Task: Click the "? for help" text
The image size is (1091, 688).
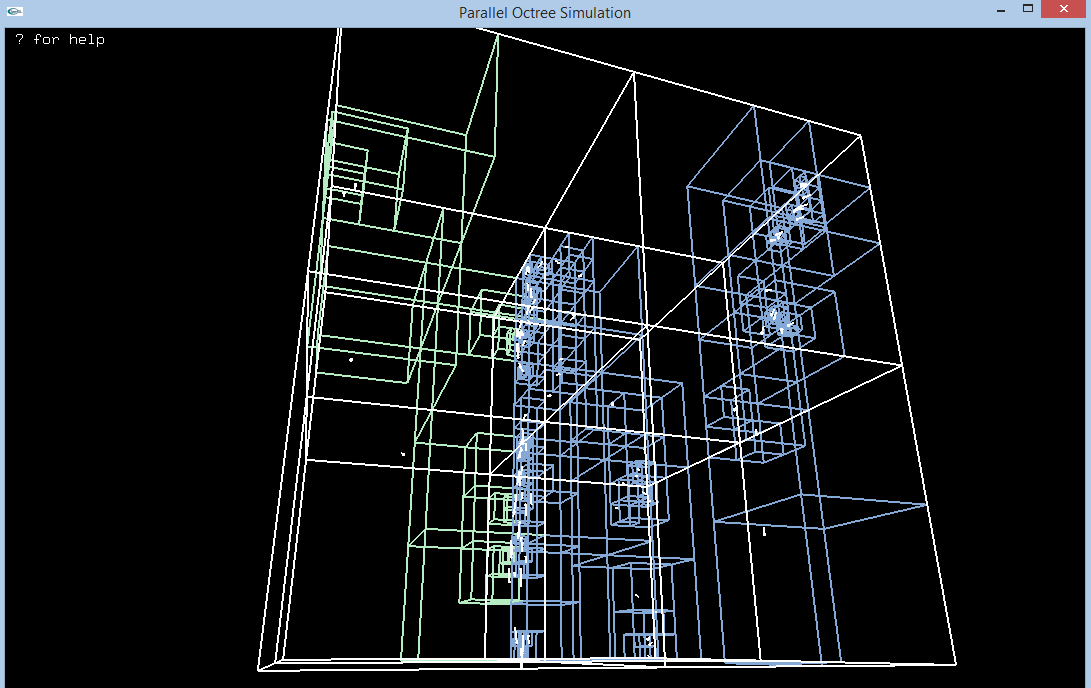Action: pyautogui.click(x=60, y=40)
